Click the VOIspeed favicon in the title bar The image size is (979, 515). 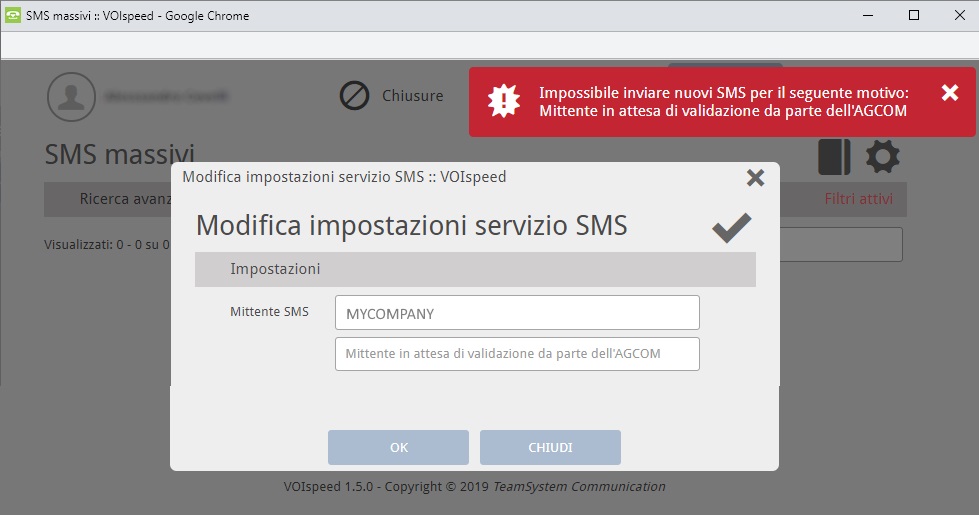pos(12,16)
